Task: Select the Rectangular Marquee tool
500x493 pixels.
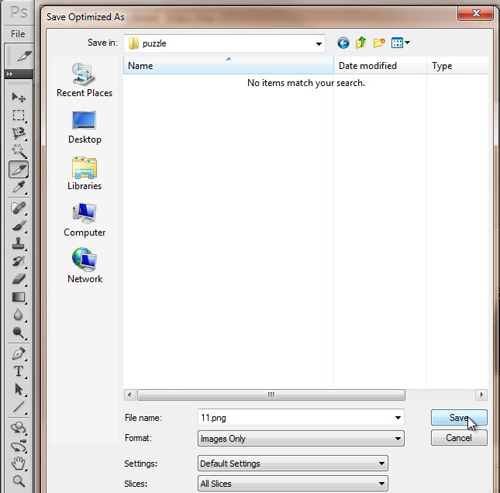Action: tap(18, 115)
